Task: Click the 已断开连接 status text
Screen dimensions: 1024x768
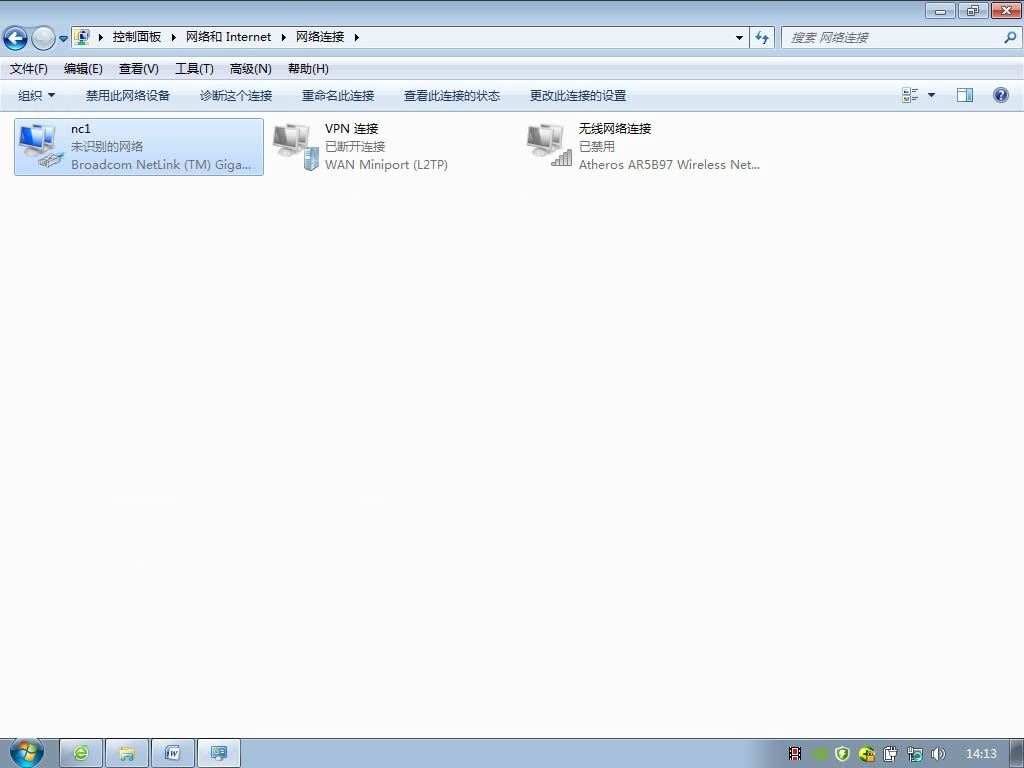Action: [355, 146]
